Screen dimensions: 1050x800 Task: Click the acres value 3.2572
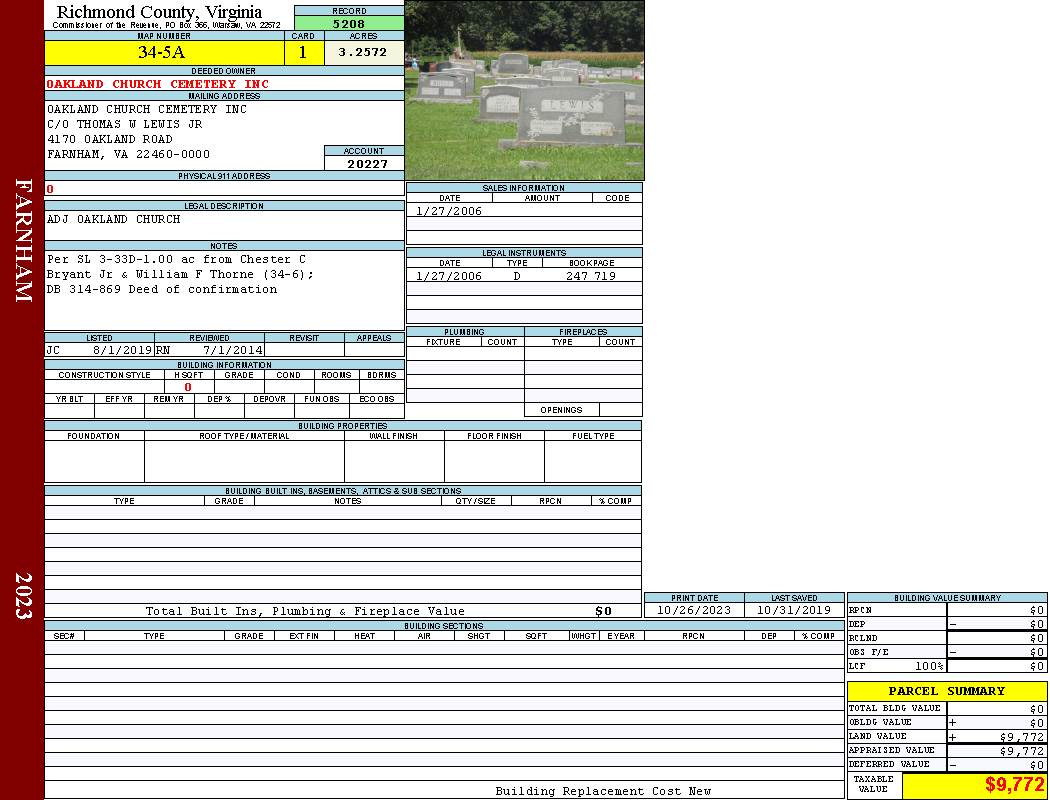point(363,53)
